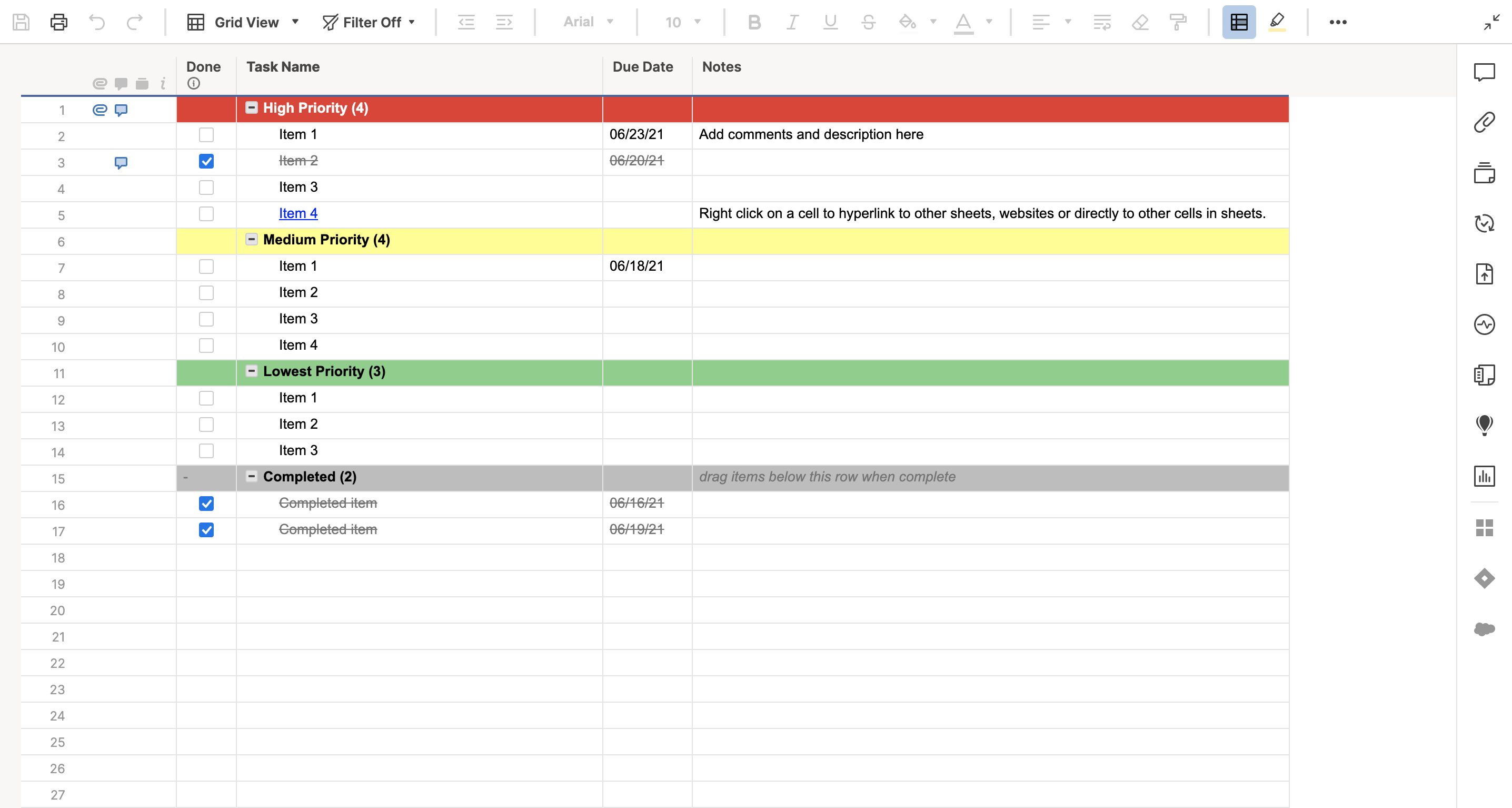Open the Activity Log sidebar icon
Image resolution: width=1512 pixels, height=808 pixels.
coord(1484,324)
